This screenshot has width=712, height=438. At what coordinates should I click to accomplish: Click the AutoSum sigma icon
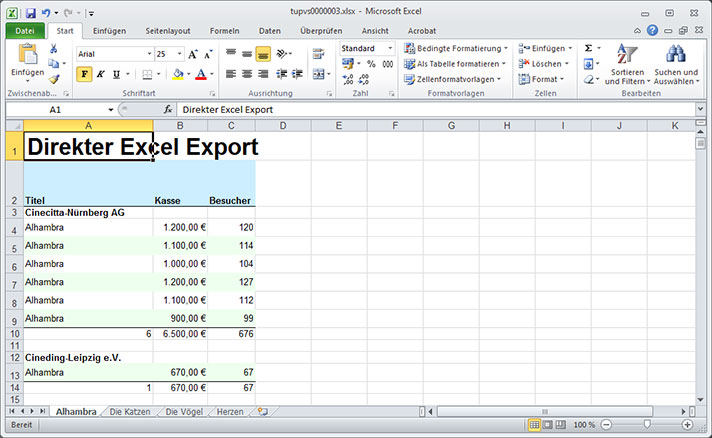tap(588, 48)
